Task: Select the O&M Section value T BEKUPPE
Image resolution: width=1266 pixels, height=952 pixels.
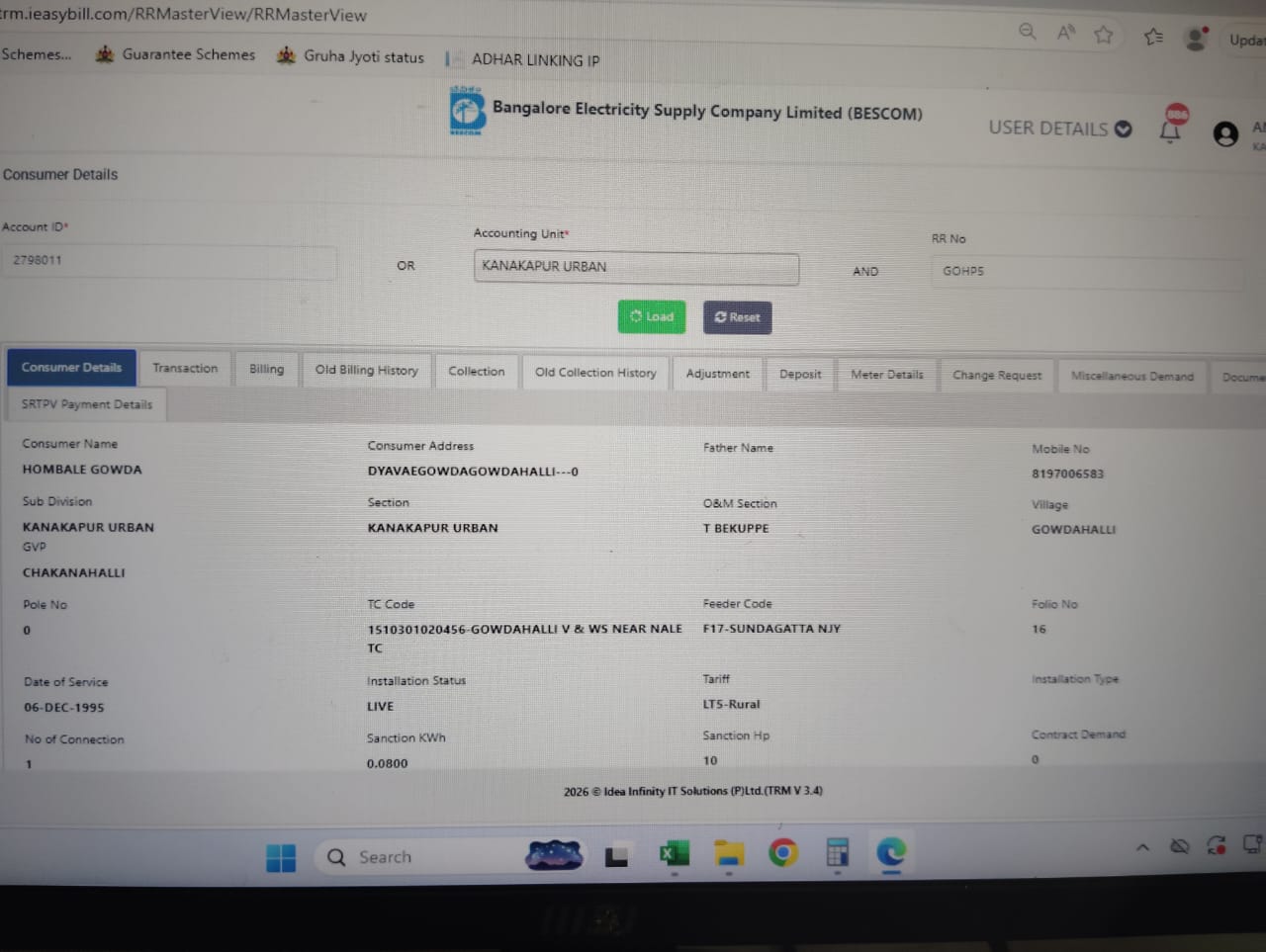Action: click(x=736, y=528)
